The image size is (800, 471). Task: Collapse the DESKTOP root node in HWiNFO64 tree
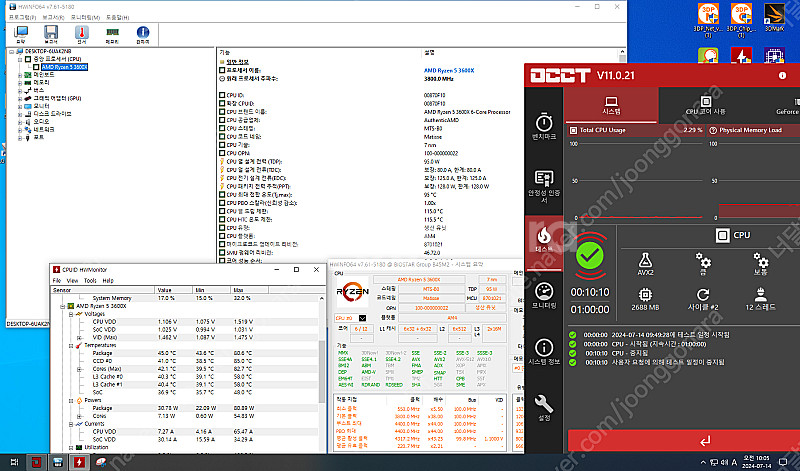coord(11,52)
